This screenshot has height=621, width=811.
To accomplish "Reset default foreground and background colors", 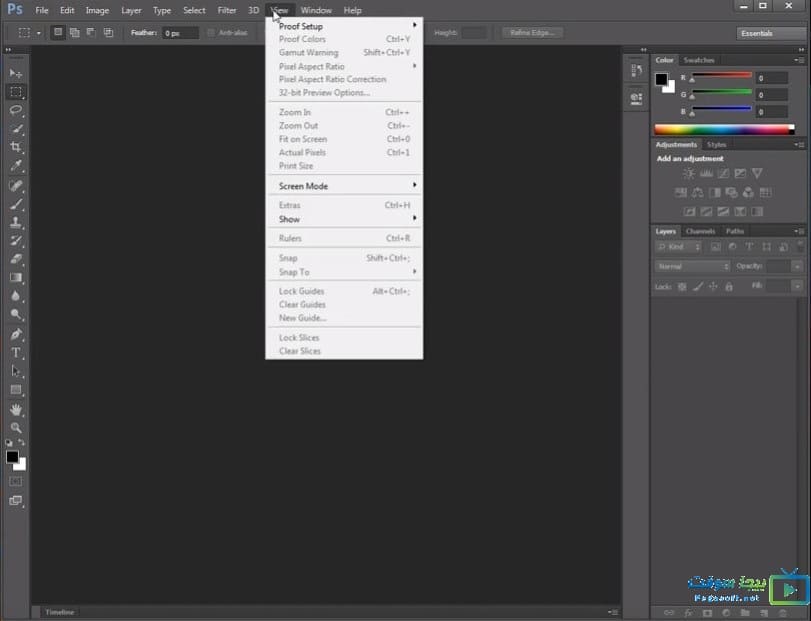I will click(9, 443).
